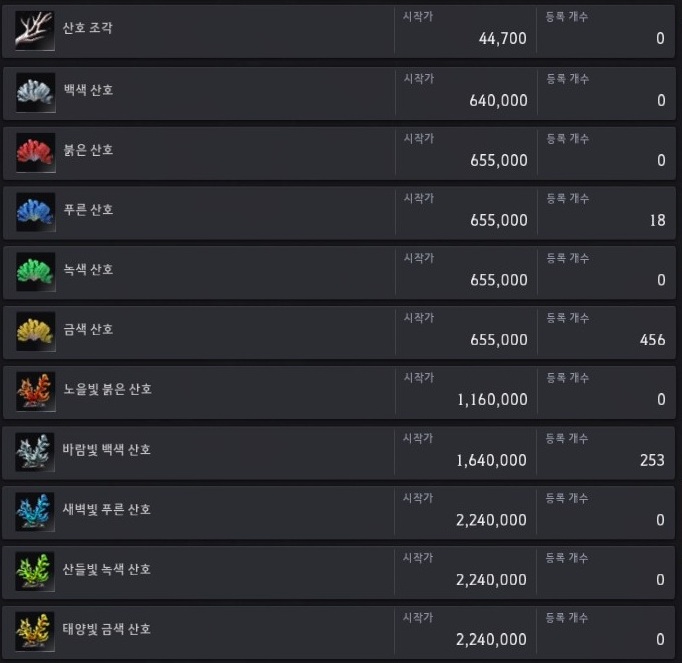Click the 녹색 산호 green coral icon
This screenshot has width=682, height=663.
coord(36,272)
